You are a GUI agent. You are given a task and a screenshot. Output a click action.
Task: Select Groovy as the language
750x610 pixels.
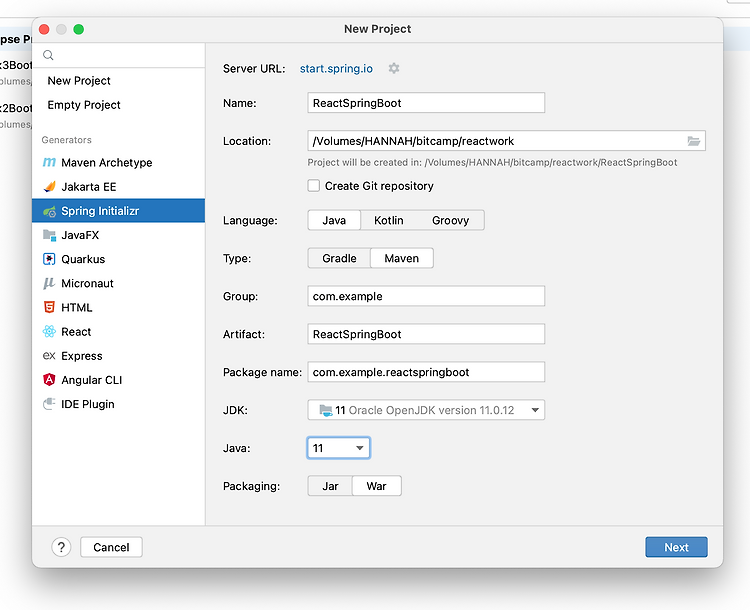(x=450, y=220)
